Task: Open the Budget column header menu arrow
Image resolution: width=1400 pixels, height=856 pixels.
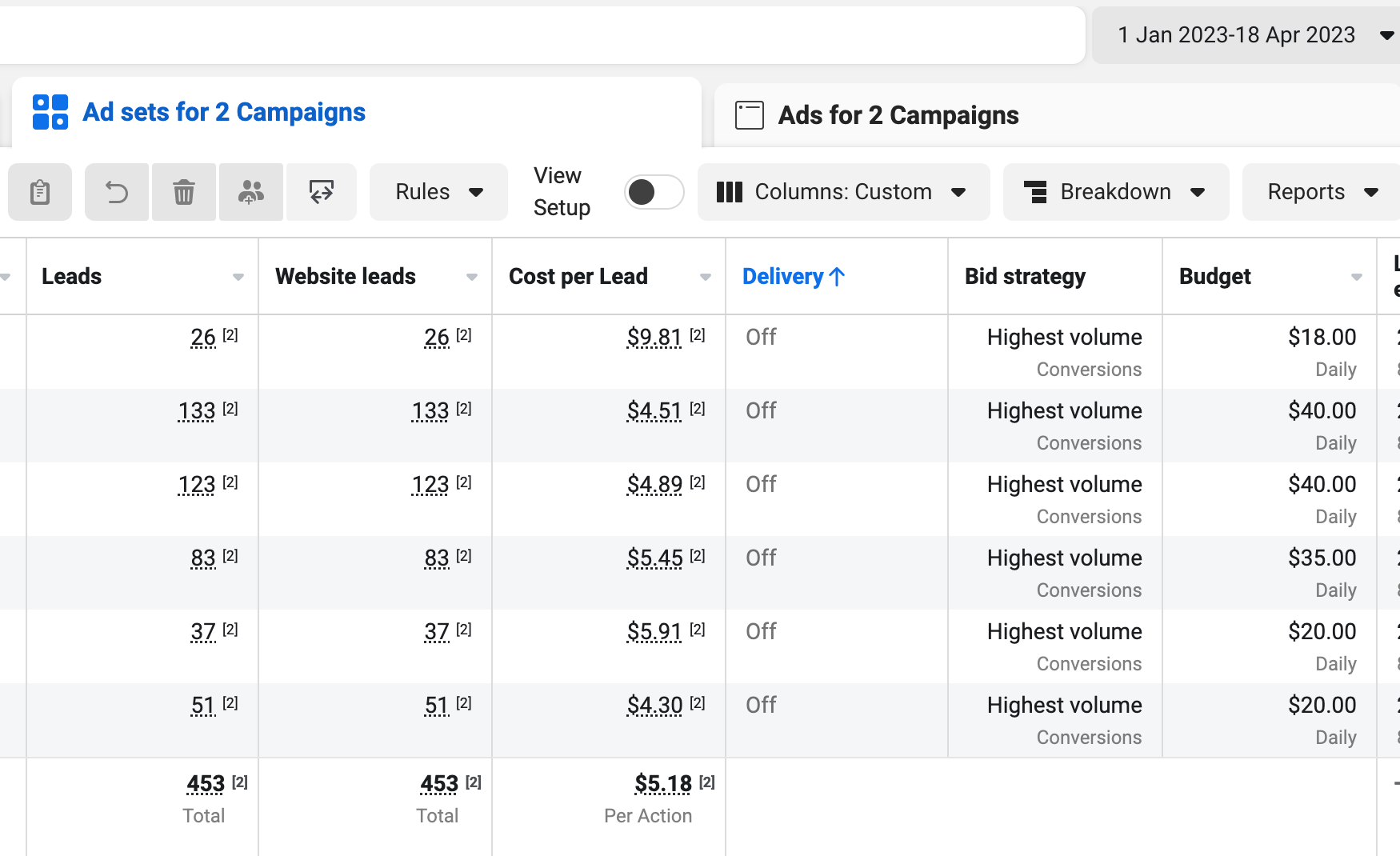Action: click(x=1357, y=277)
